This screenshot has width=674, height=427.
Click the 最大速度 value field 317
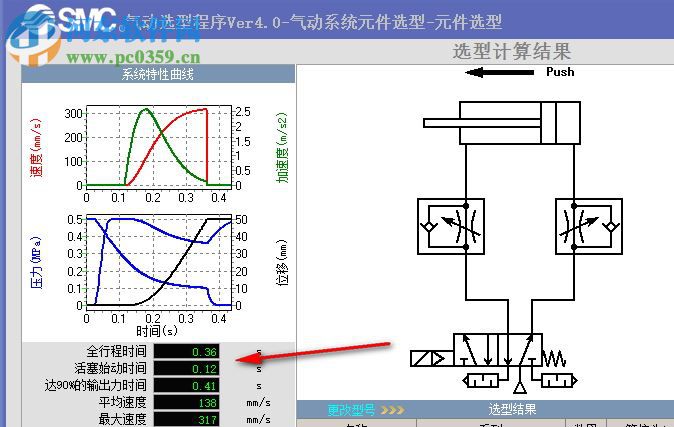point(186,419)
